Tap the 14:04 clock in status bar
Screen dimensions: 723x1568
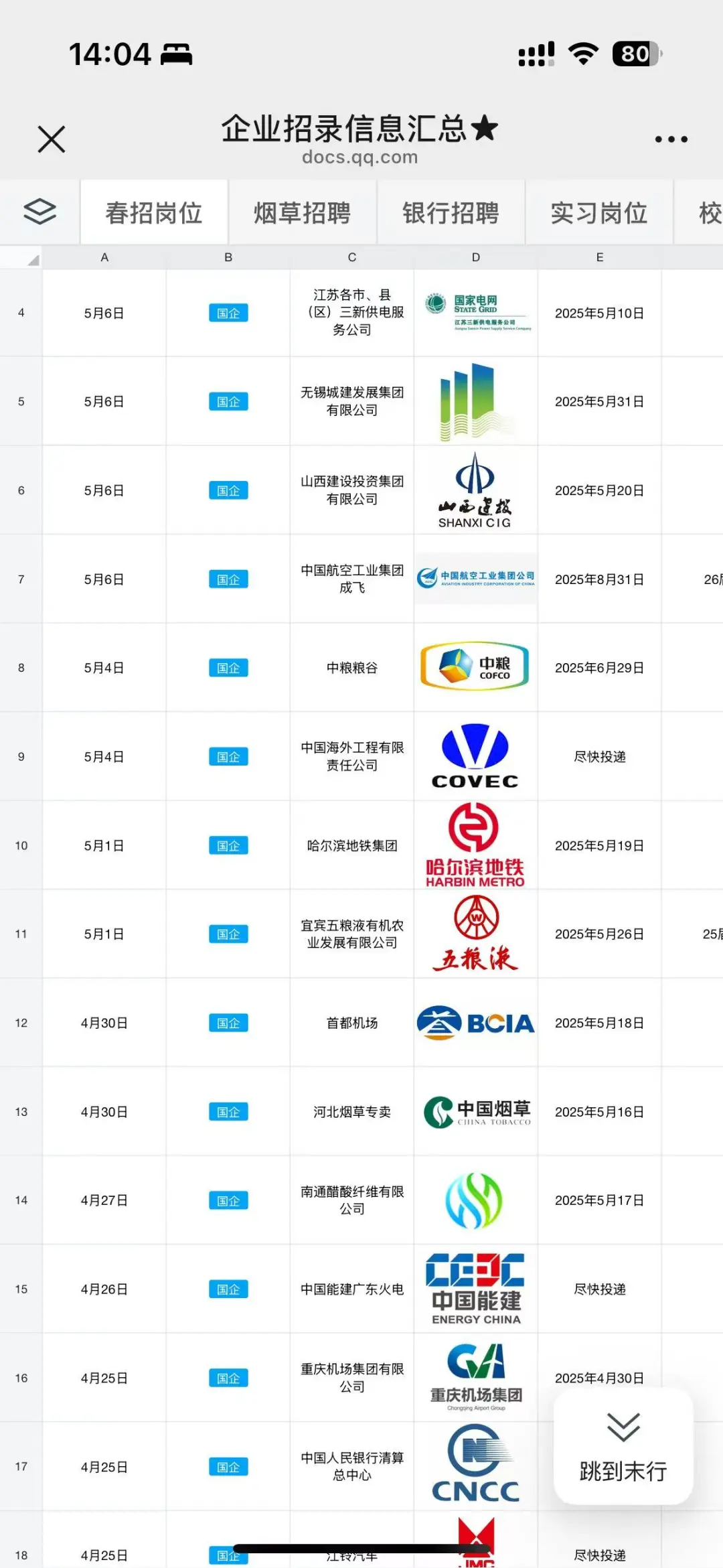coord(110,54)
